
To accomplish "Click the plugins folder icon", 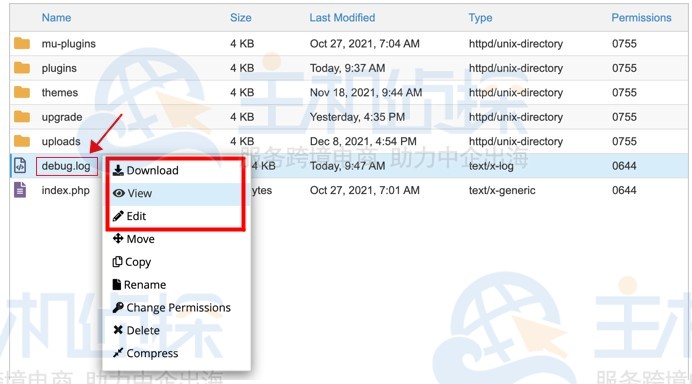I will coord(22,68).
